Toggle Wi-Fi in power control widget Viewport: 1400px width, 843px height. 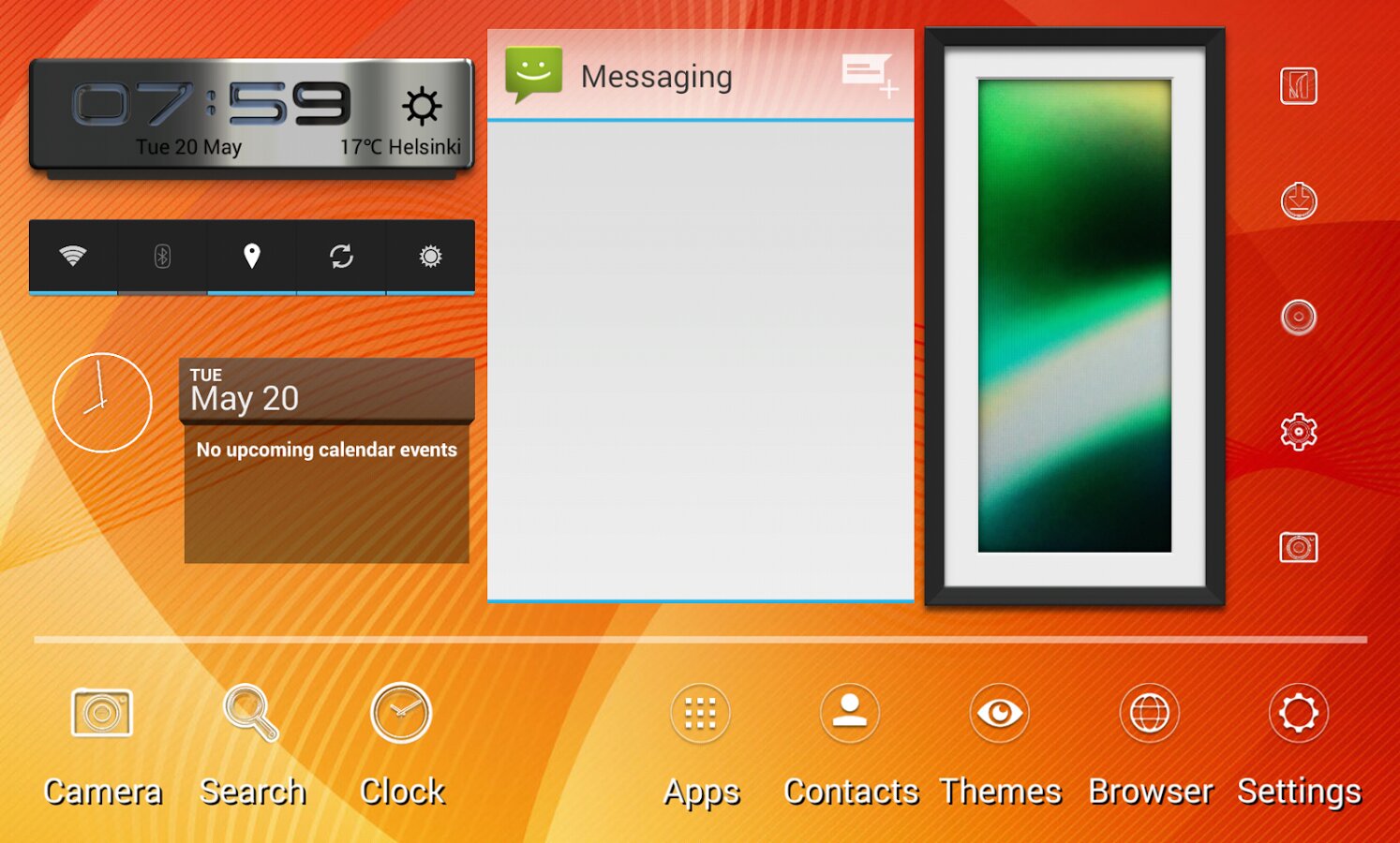(73, 257)
